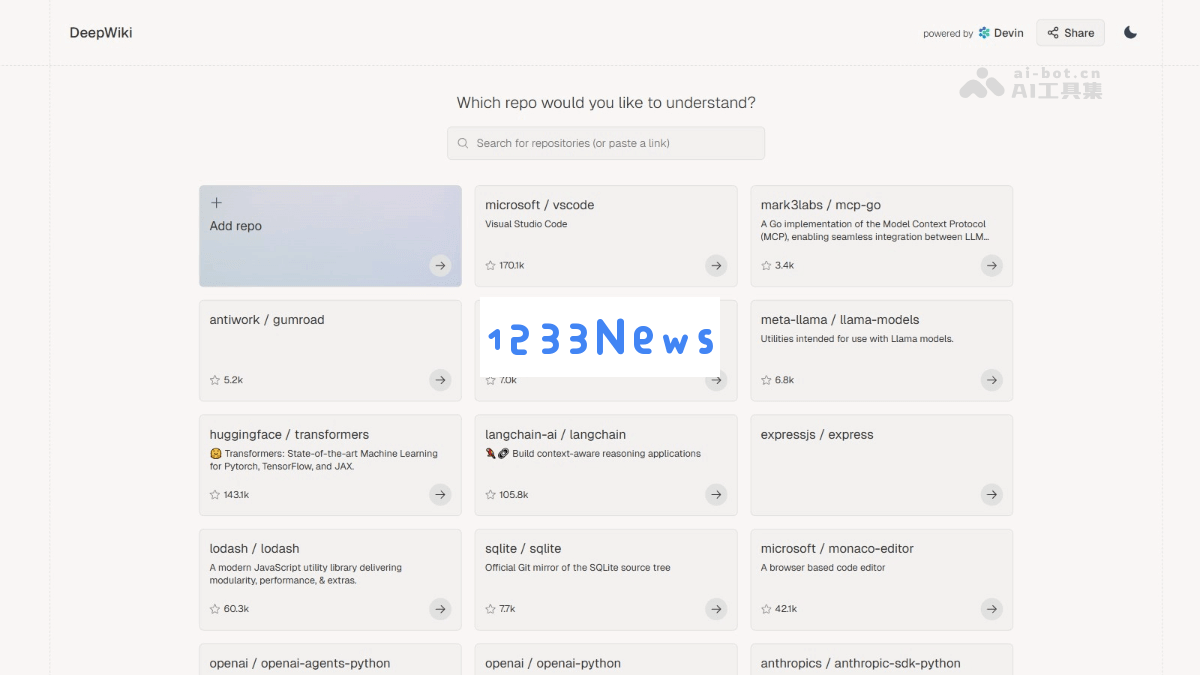Click 'A browser based code editor' text
Screen dimensions: 1200x675
point(823,568)
